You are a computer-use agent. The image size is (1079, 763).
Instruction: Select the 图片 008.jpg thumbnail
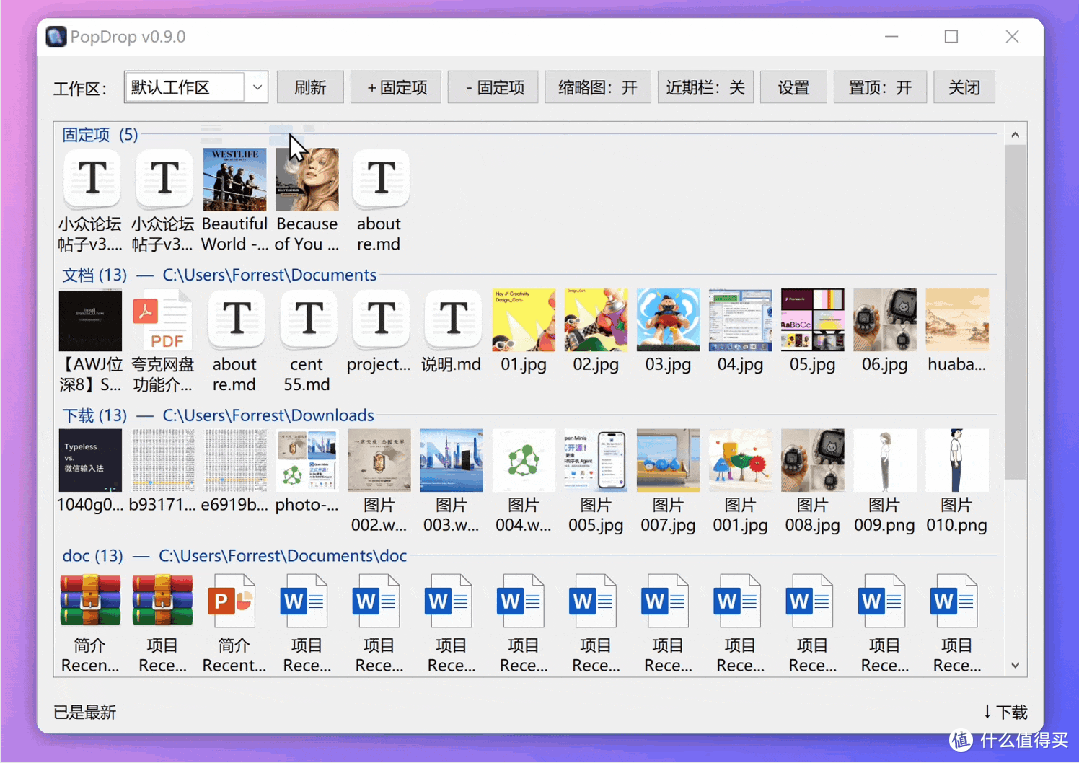[813, 460]
